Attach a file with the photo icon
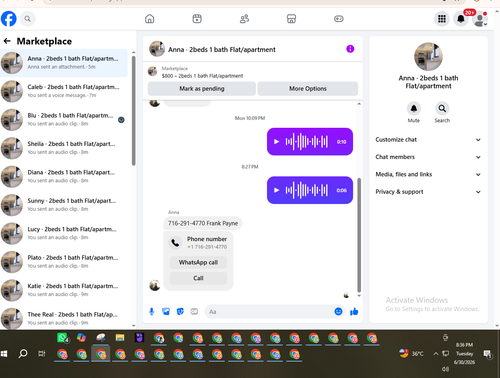The image size is (500, 378). 166,312
